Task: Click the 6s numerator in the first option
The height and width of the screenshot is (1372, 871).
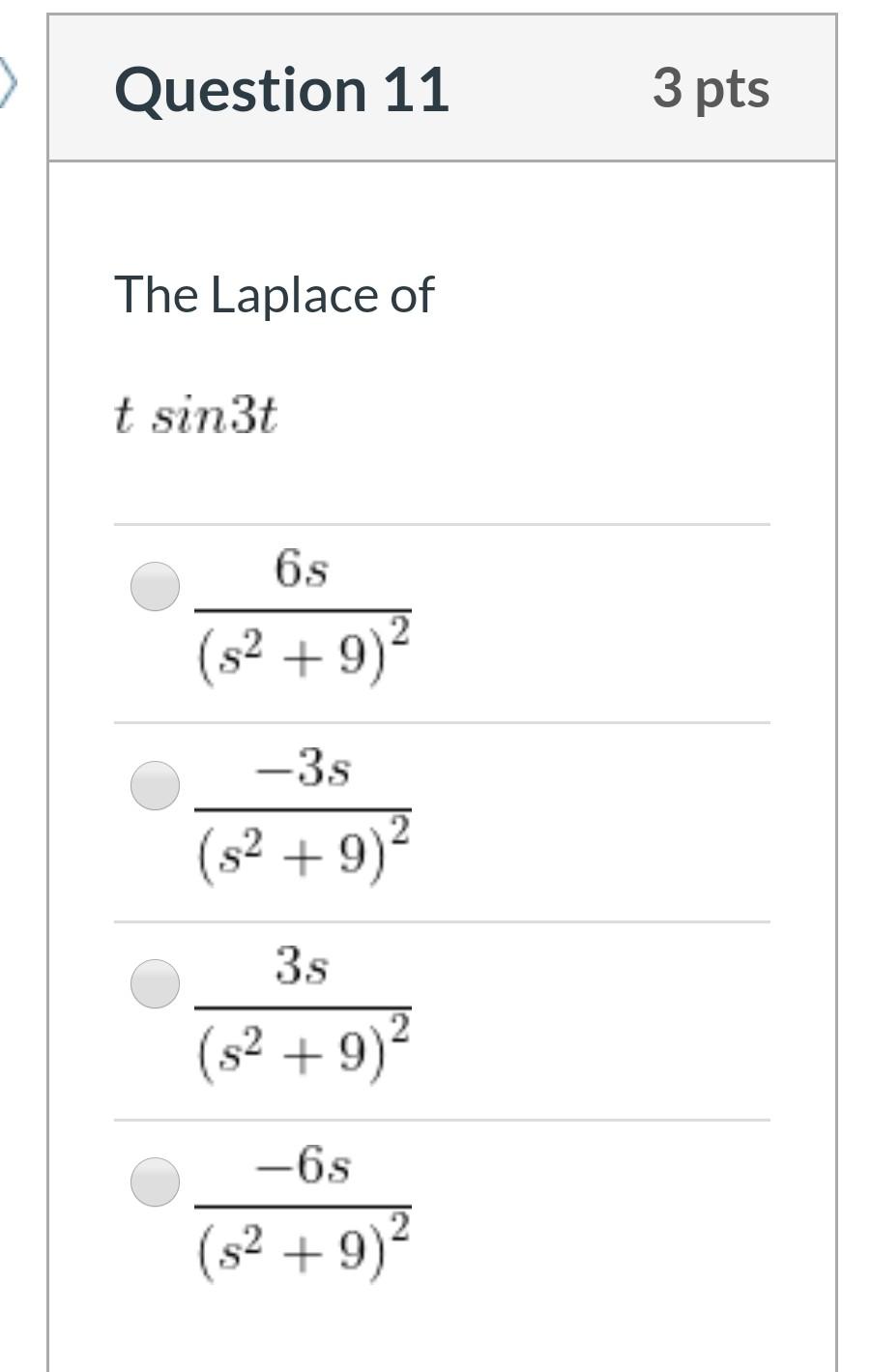Action: 302,569
